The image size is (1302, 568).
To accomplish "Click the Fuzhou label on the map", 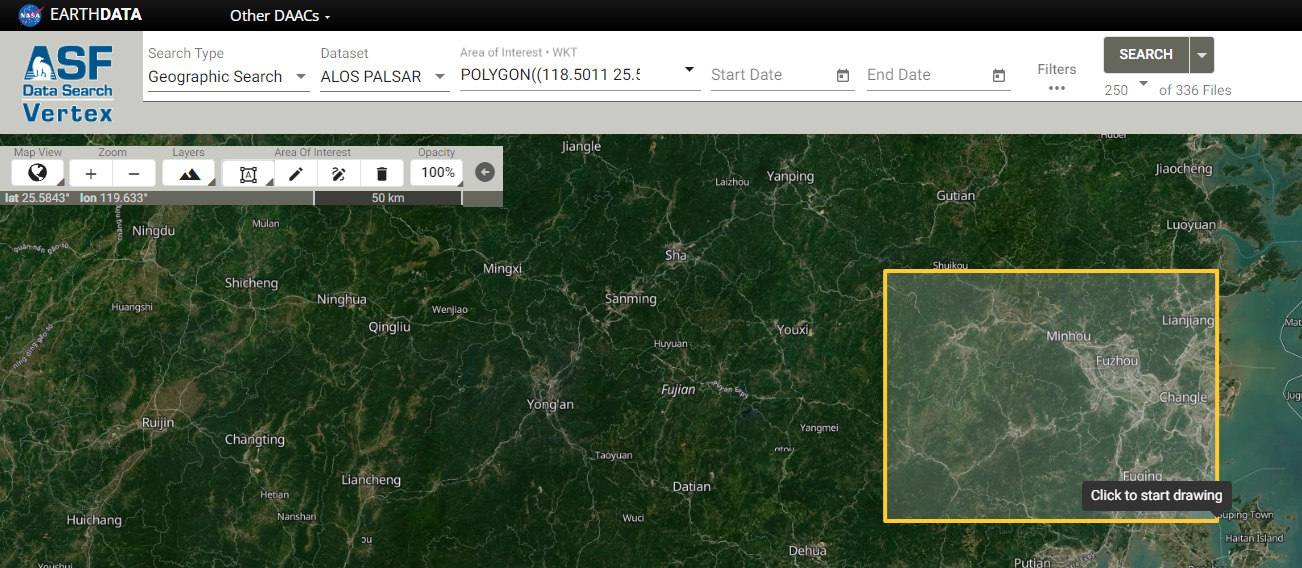I will (x=1117, y=360).
